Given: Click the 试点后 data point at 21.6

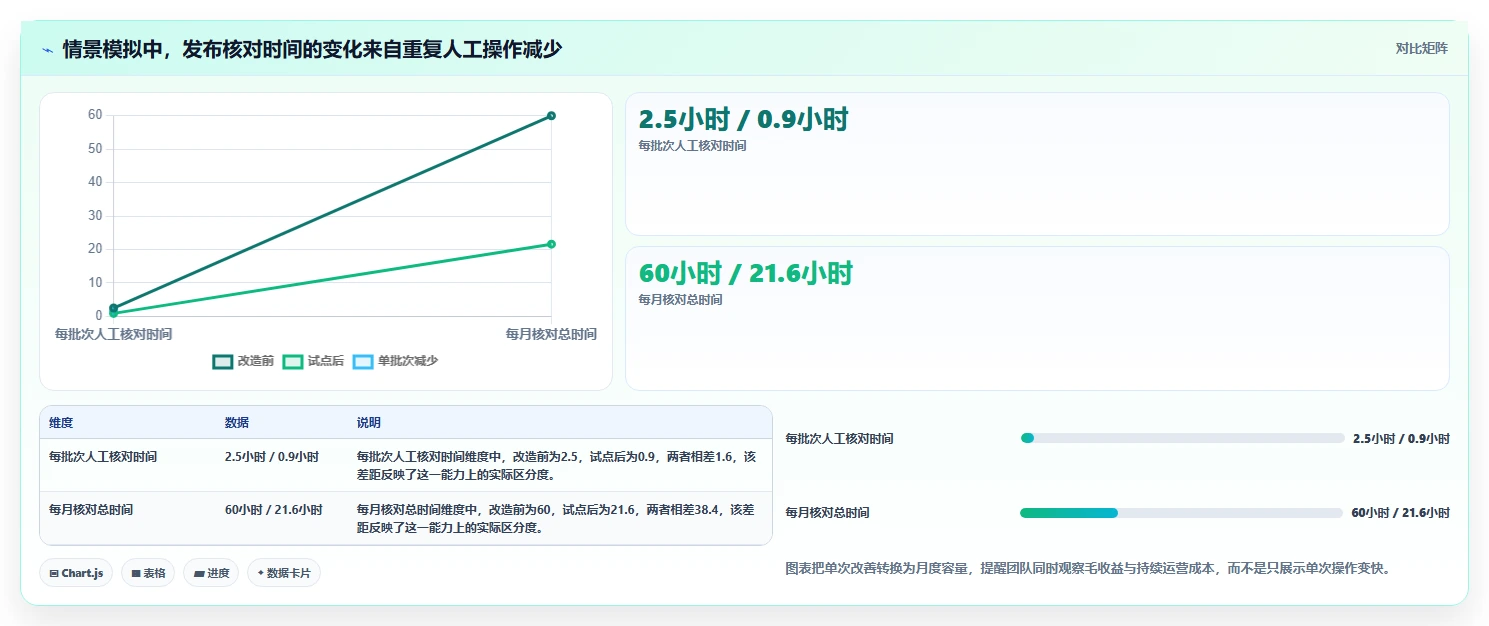Looking at the screenshot, I should [551, 244].
